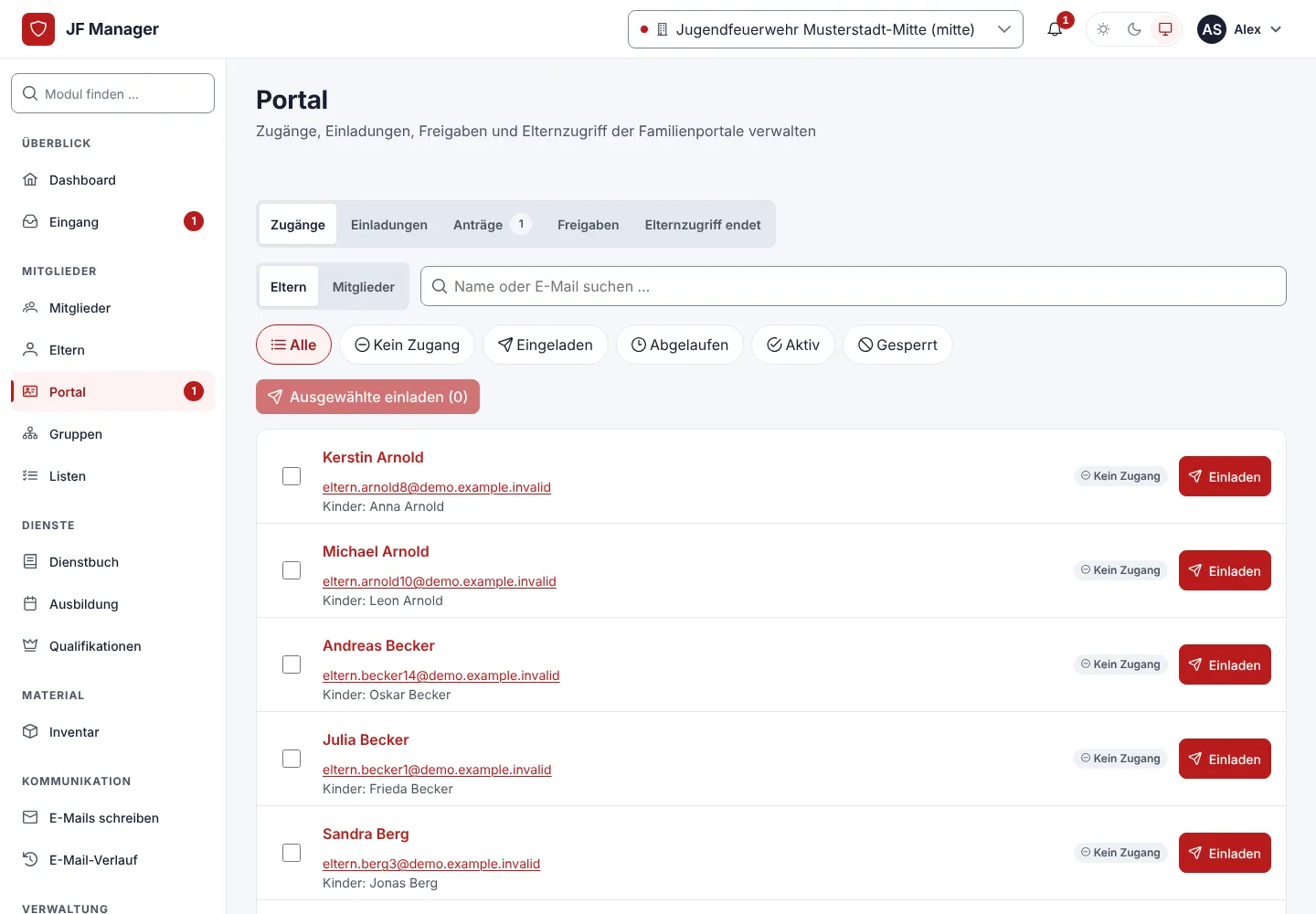Open the notifications bell
This screenshot has height=914, width=1316.
tap(1056, 29)
